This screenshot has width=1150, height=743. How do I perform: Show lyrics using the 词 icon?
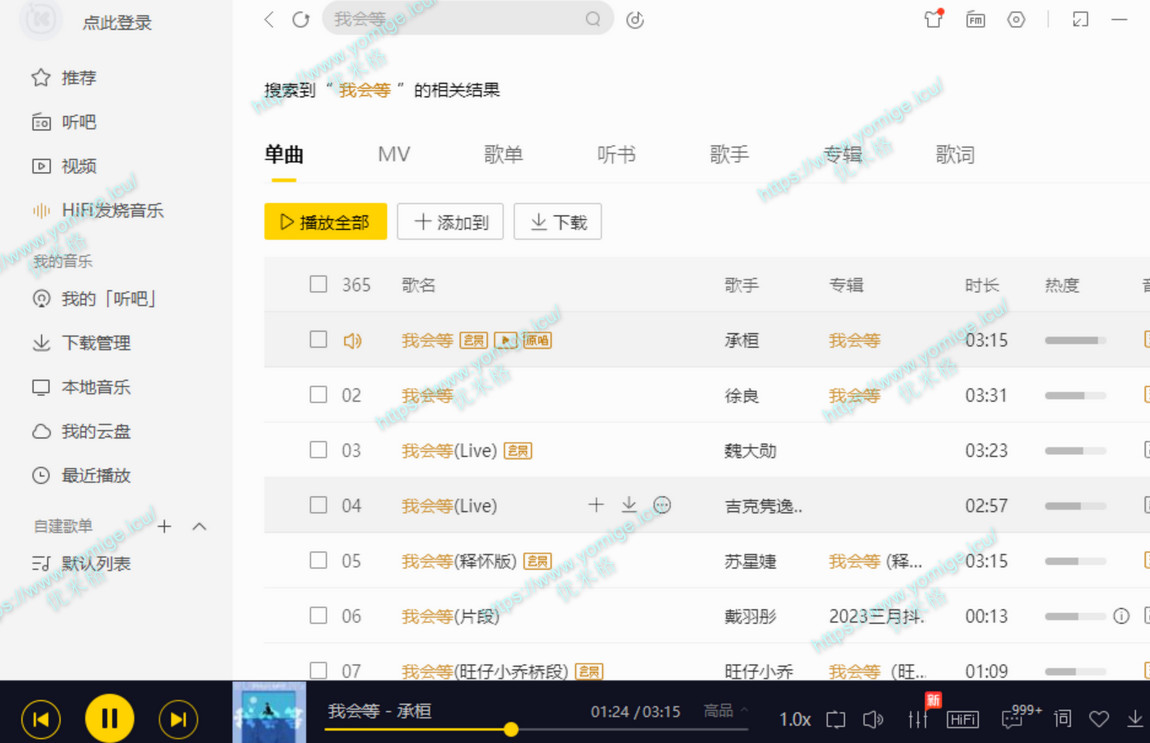[x=1063, y=718]
